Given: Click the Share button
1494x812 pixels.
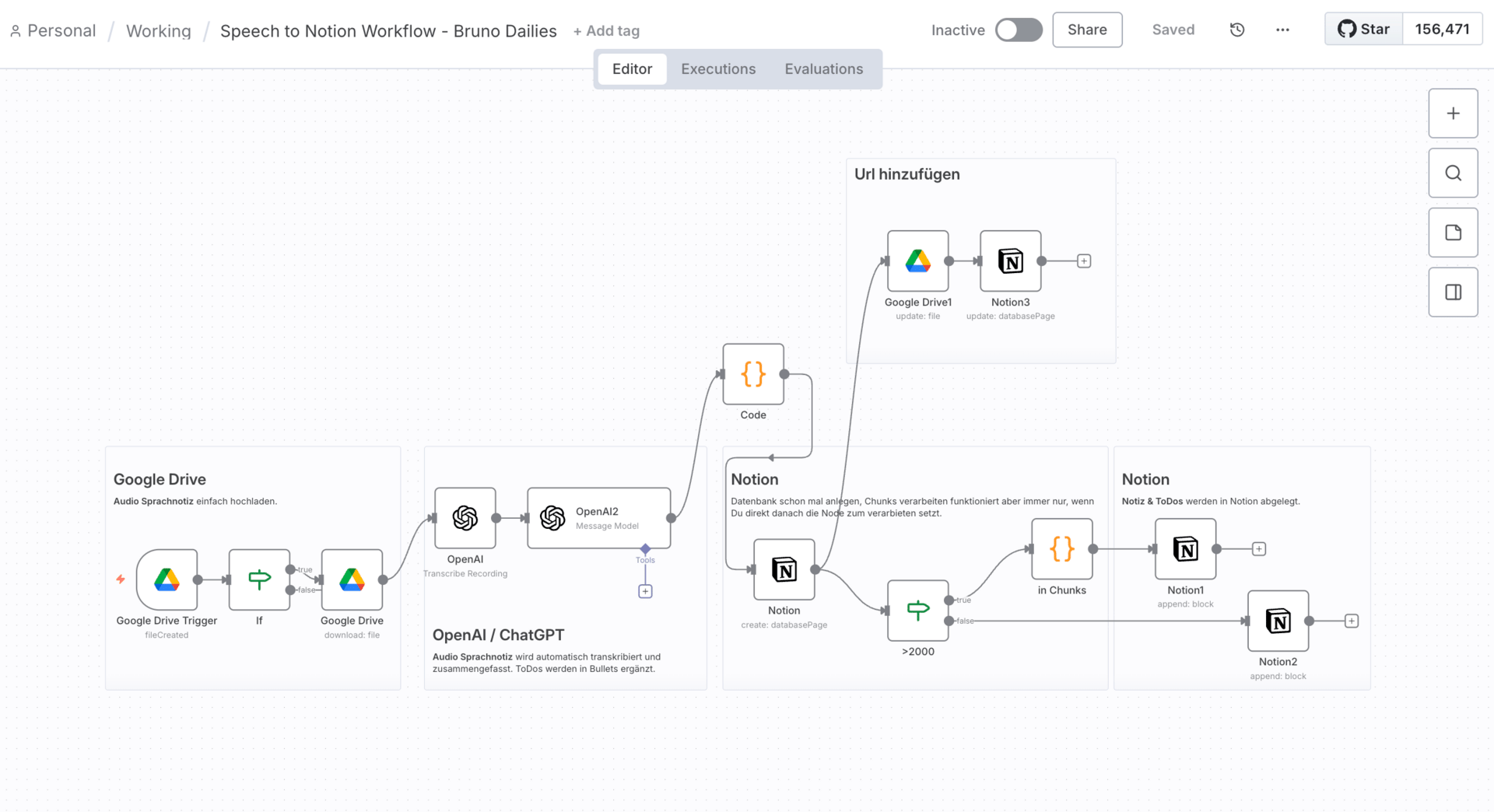Looking at the screenshot, I should pyautogui.click(x=1087, y=30).
